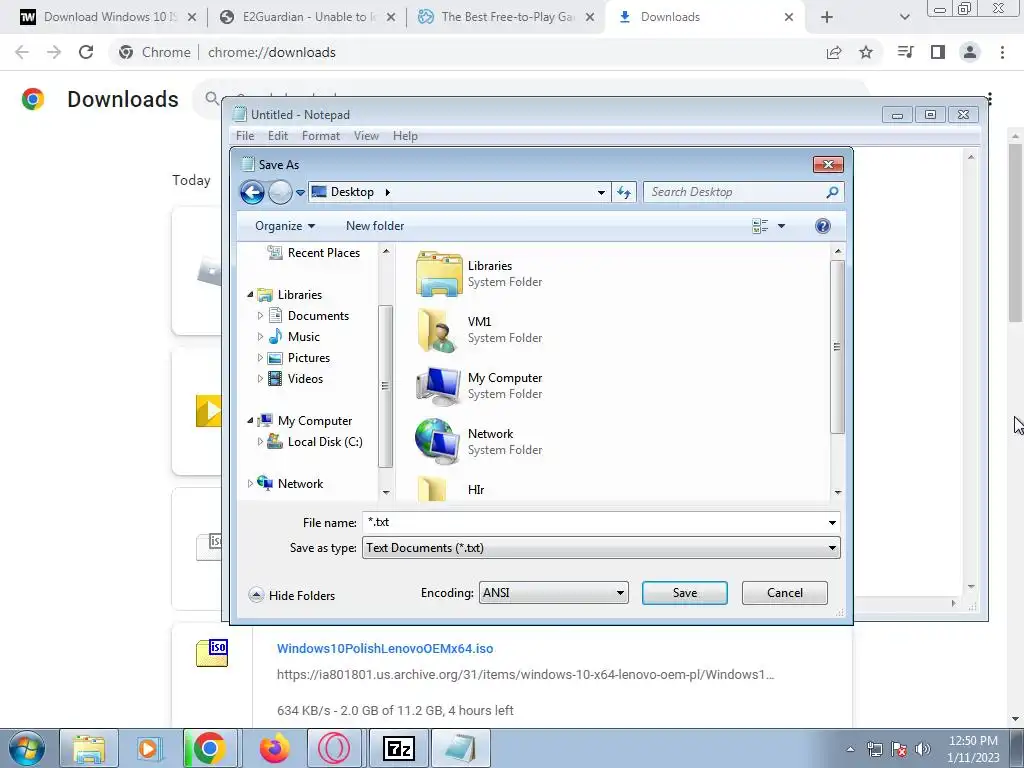Open Notepad's Edit menu

[278, 136]
